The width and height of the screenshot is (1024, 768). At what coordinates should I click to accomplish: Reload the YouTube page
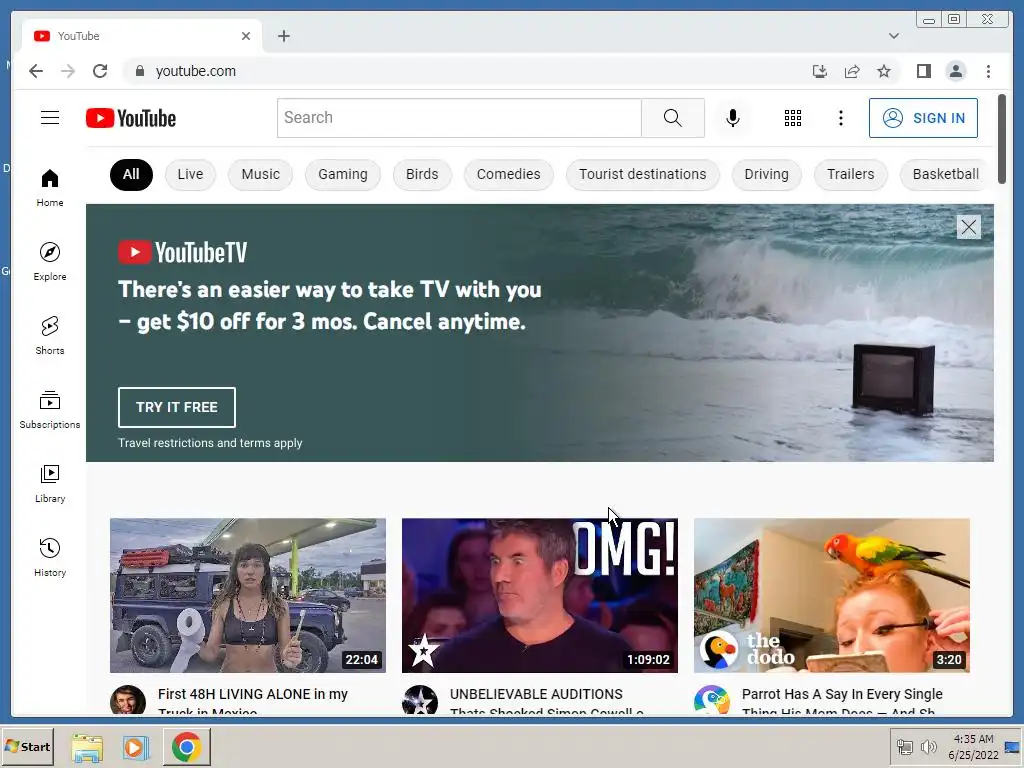point(100,71)
